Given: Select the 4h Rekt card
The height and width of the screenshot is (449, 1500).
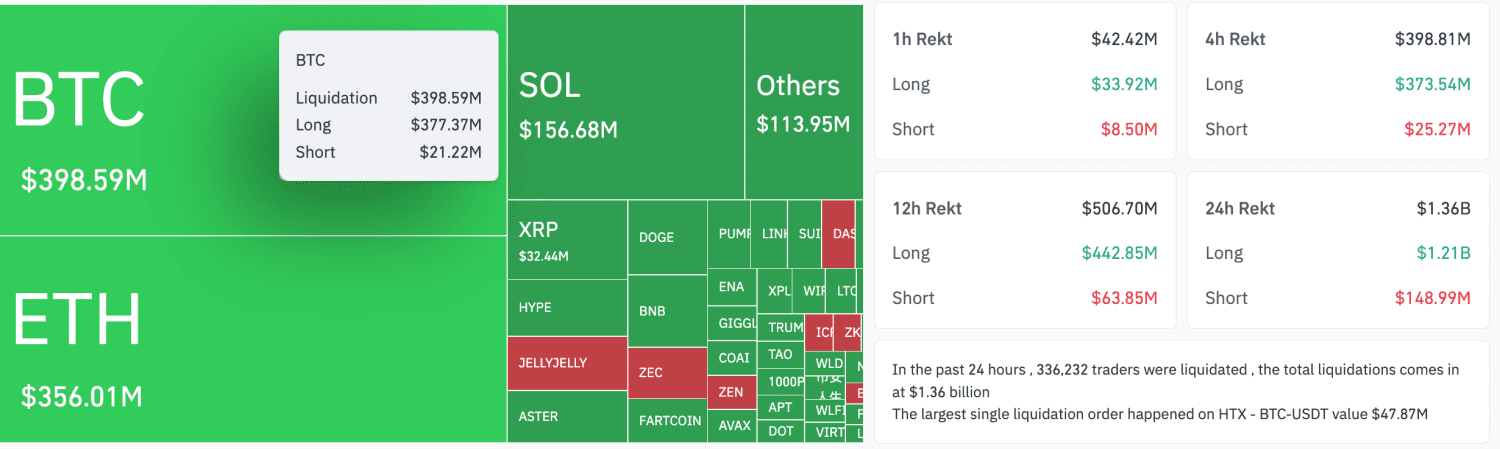Looking at the screenshot, I should pos(1337,82).
